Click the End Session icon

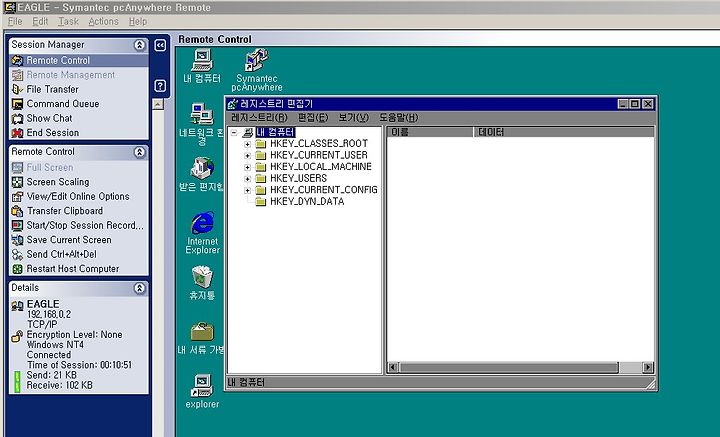click(x=17, y=133)
